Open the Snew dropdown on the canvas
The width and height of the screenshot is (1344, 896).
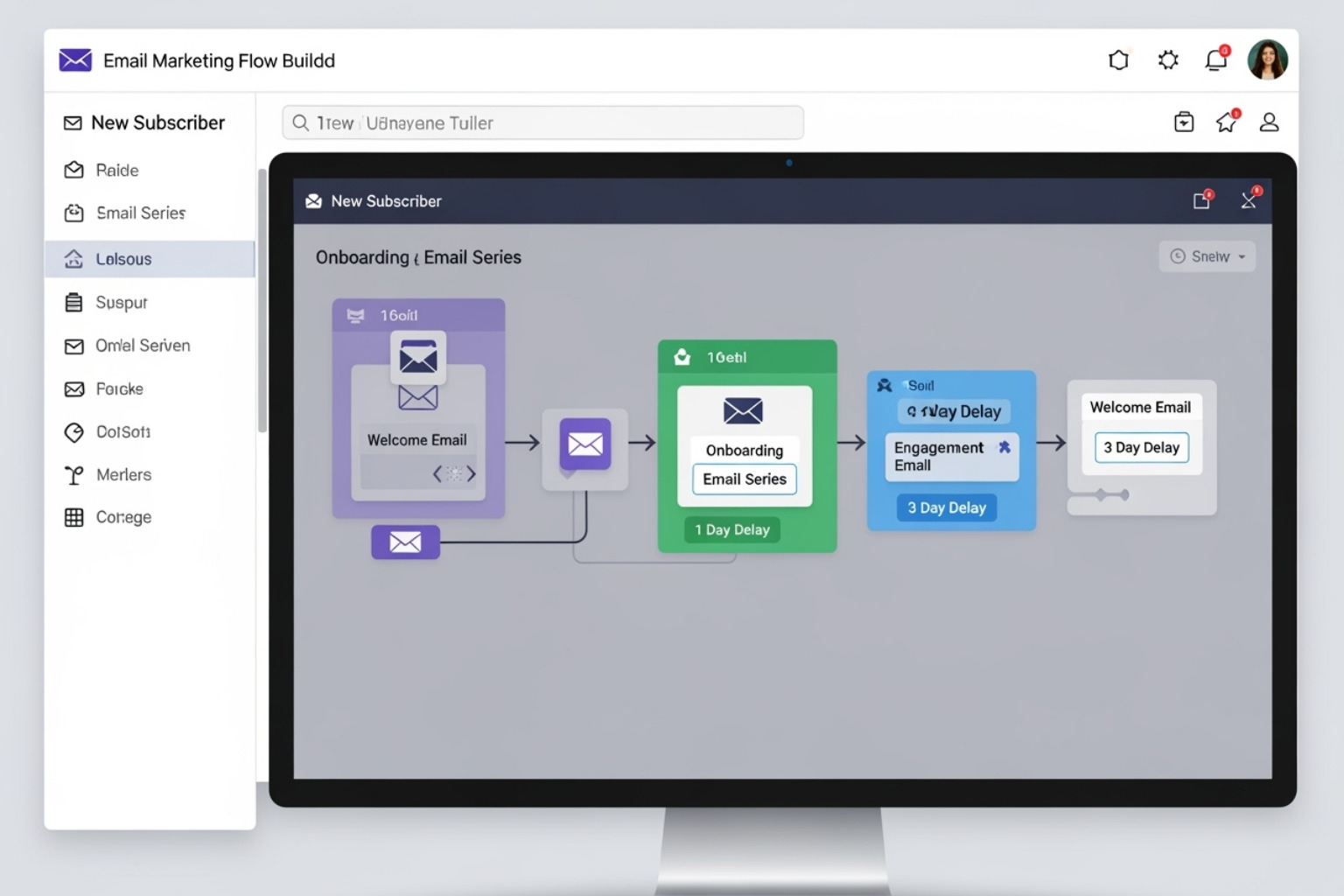(x=1207, y=255)
